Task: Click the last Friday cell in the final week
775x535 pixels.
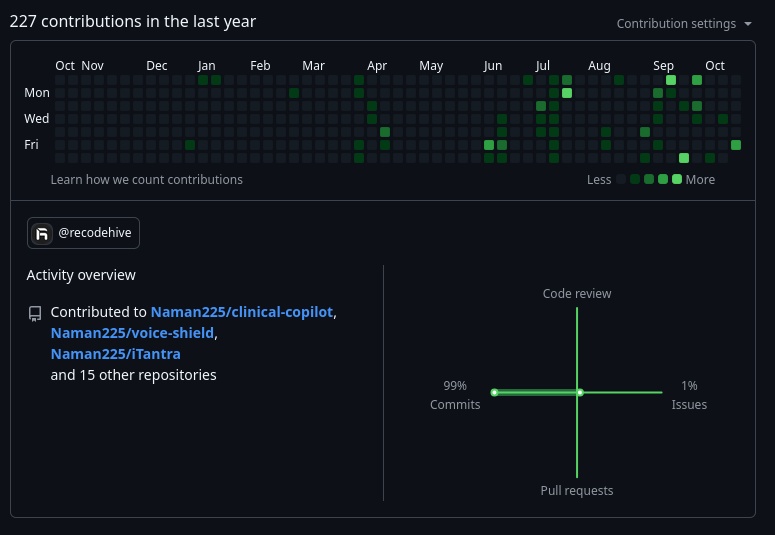Action: [x=736, y=145]
